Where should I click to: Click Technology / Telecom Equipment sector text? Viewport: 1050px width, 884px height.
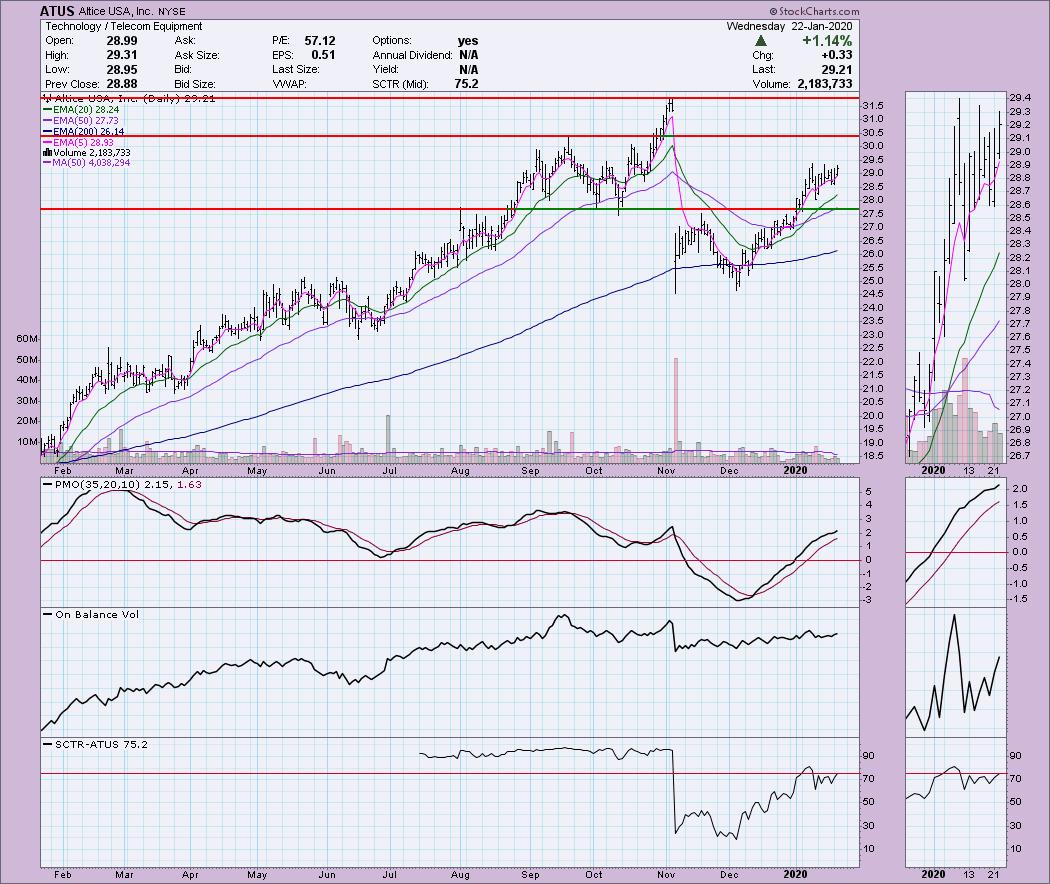coord(124,26)
